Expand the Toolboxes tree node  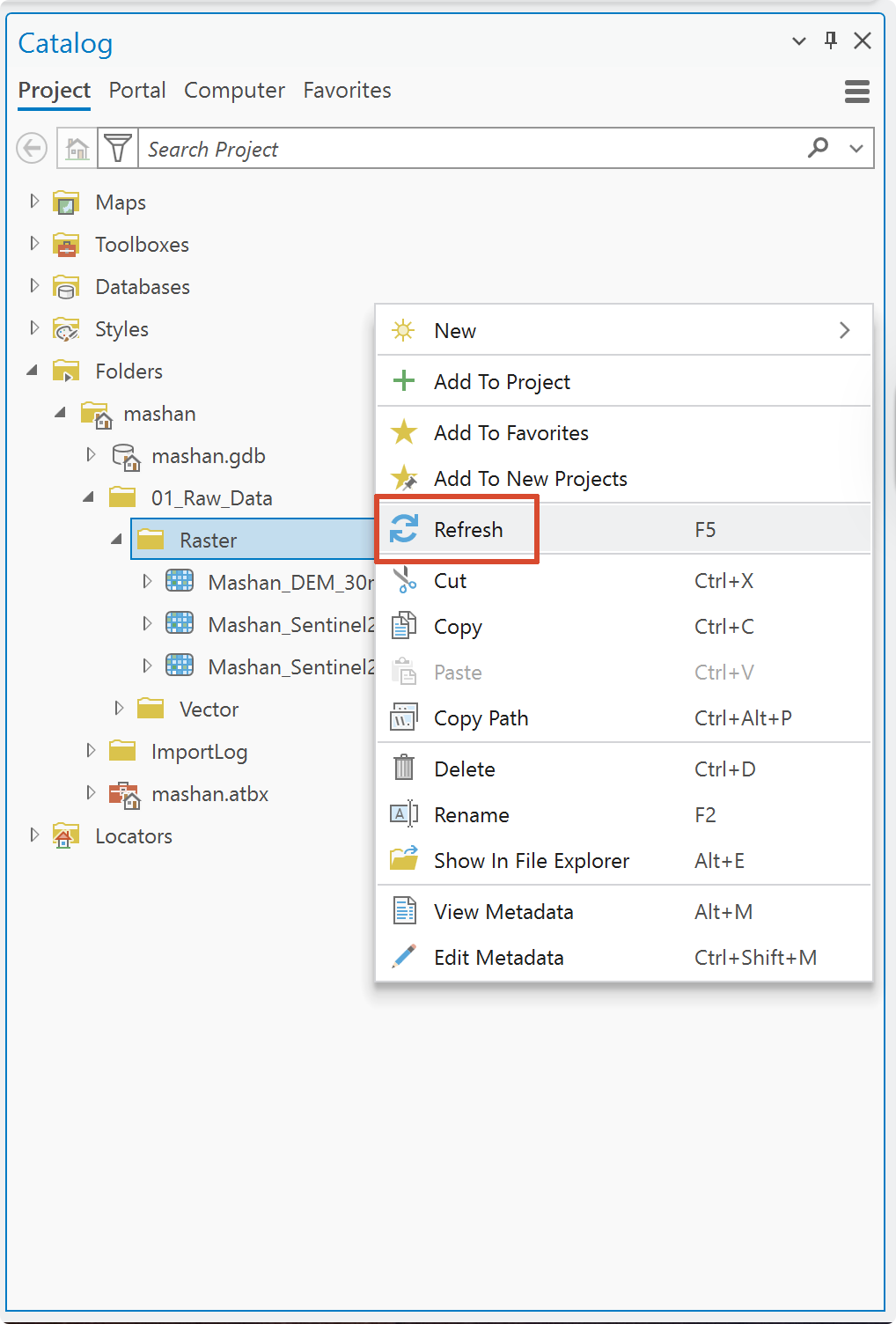(34, 244)
